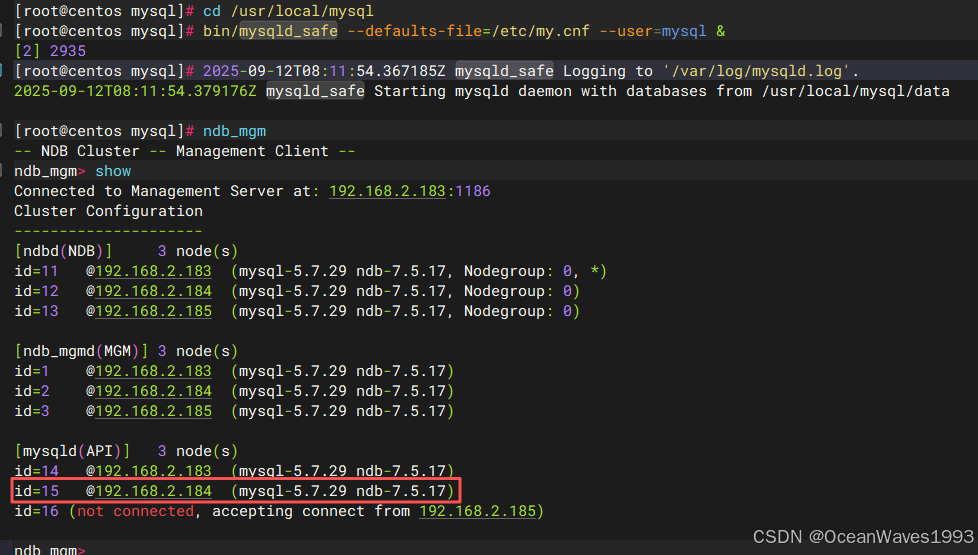Click 'Connected to Management Server at:' text
This screenshot has height=555, width=978.
[x=167, y=191]
